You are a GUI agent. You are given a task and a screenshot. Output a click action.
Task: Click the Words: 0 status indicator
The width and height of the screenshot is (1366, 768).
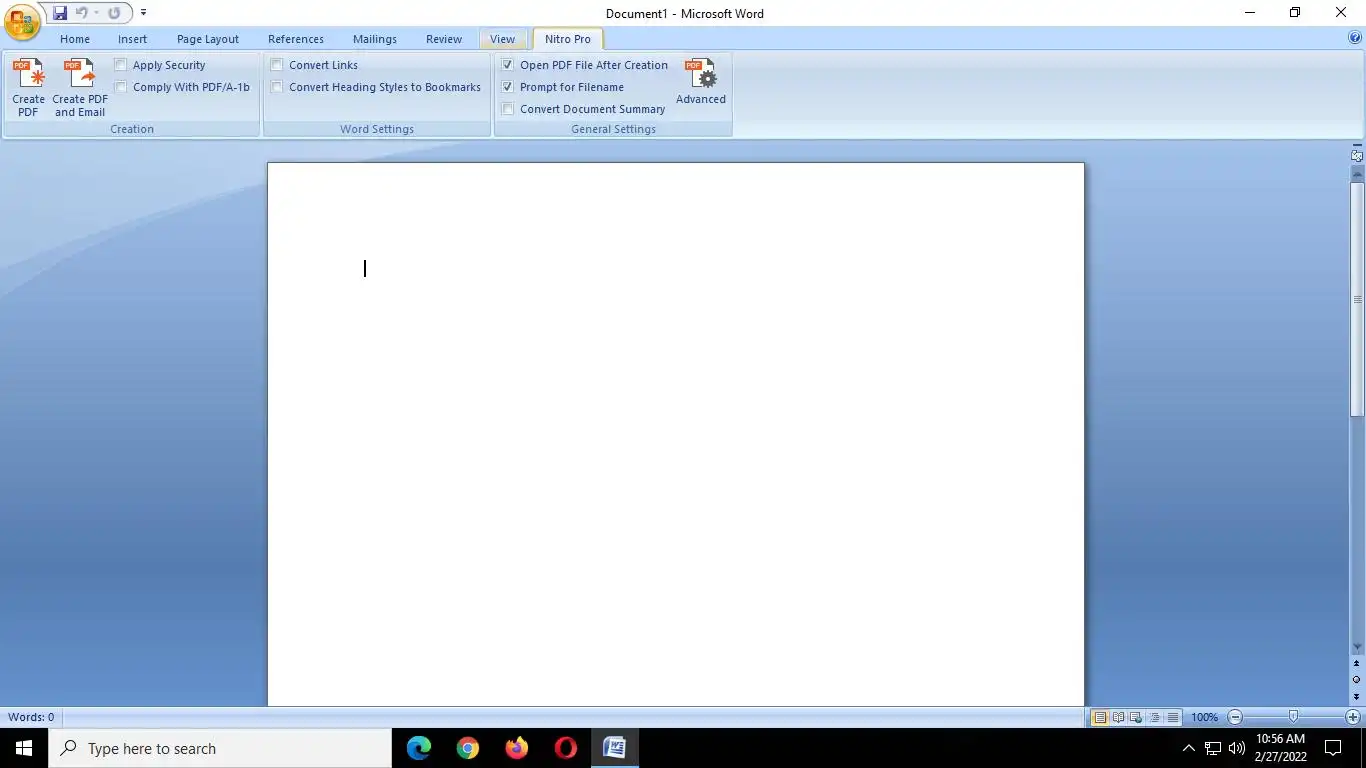(31, 717)
